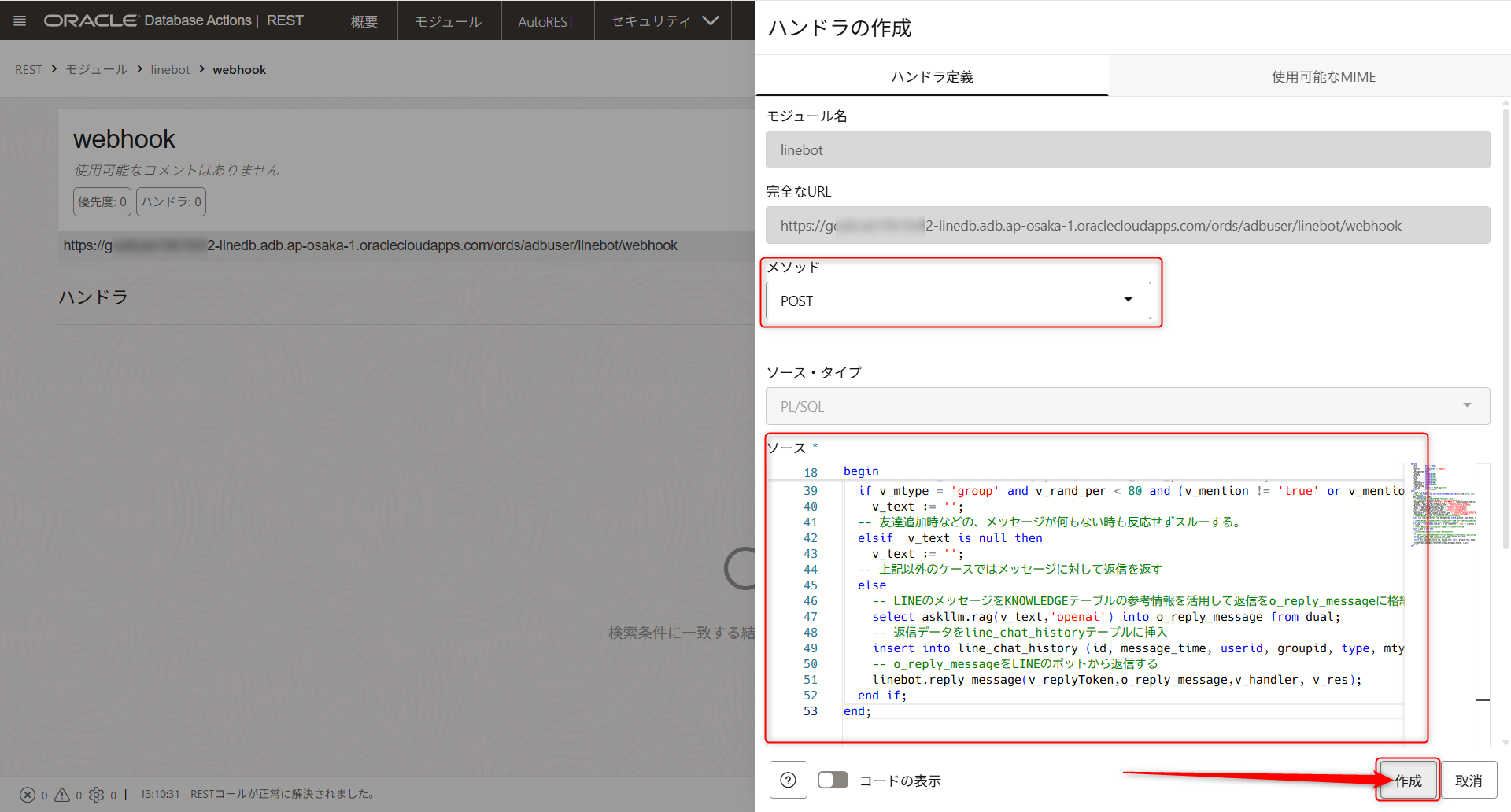Open the 概要 tab

click(x=364, y=20)
